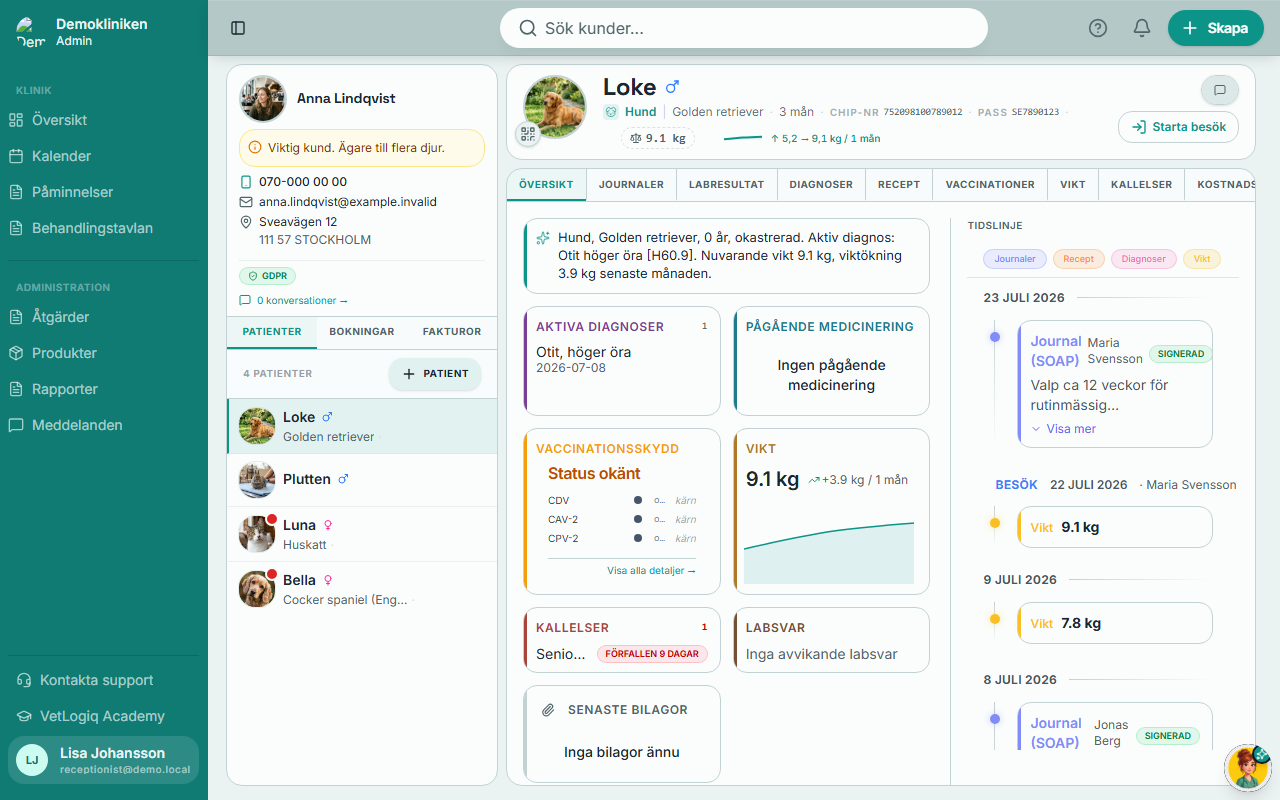Open the assistant avatar in bottom corner
Image resolution: width=1280 pixels, height=800 pixels.
click(x=1247, y=767)
